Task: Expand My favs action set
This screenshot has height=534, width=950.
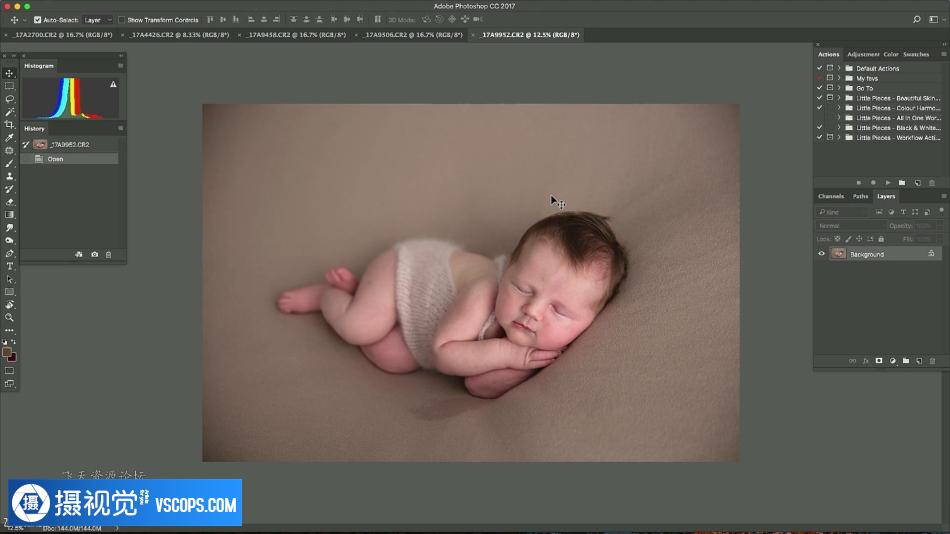Action: point(839,78)
